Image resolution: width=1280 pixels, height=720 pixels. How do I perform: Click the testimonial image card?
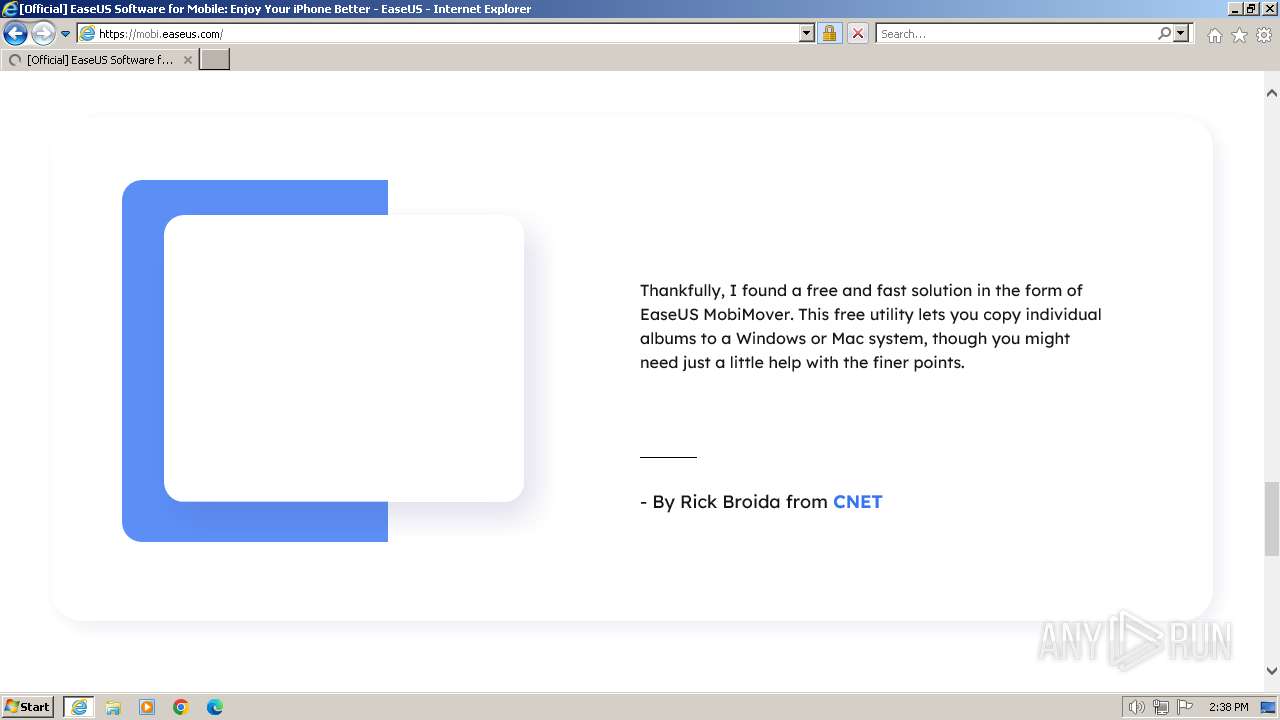pos(344,358)
